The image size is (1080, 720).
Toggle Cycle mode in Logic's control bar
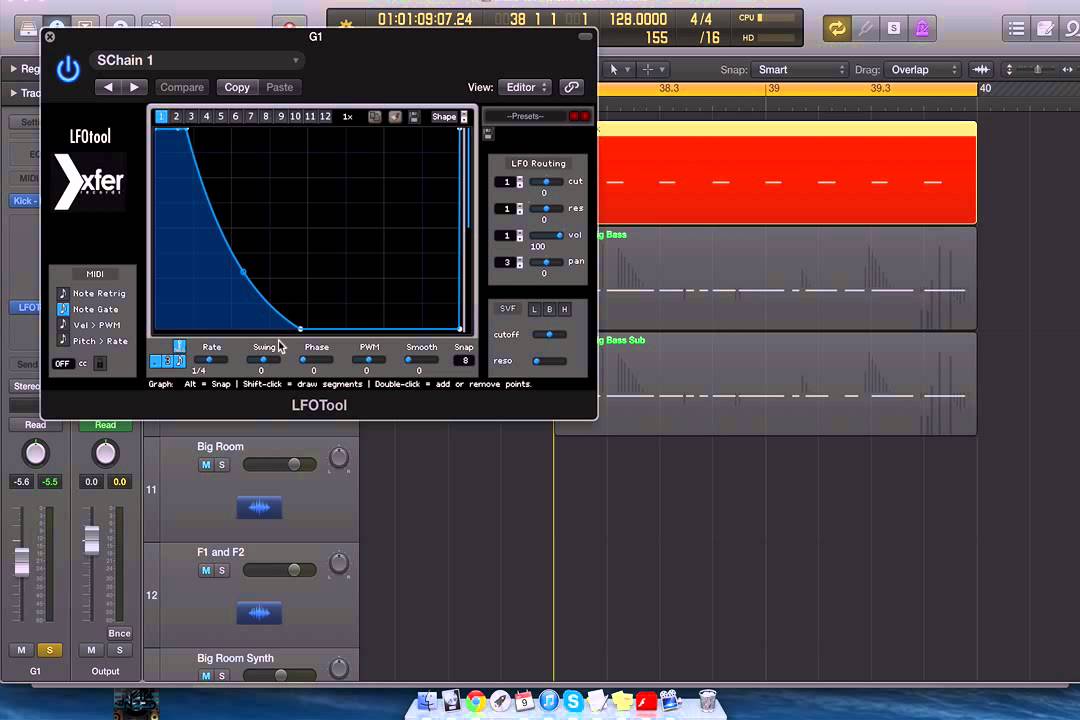pos(837,28)
